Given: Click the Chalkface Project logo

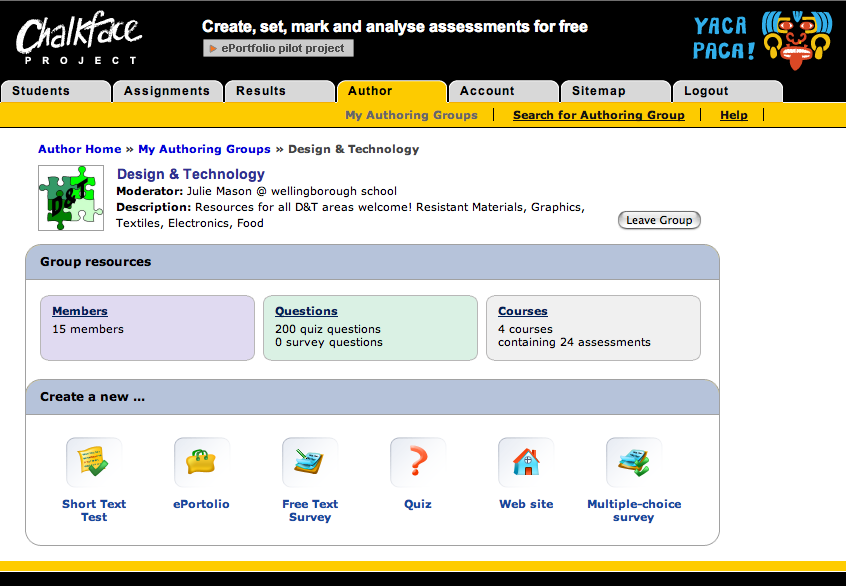Looking at the screenshot, I should pos(78,40).
